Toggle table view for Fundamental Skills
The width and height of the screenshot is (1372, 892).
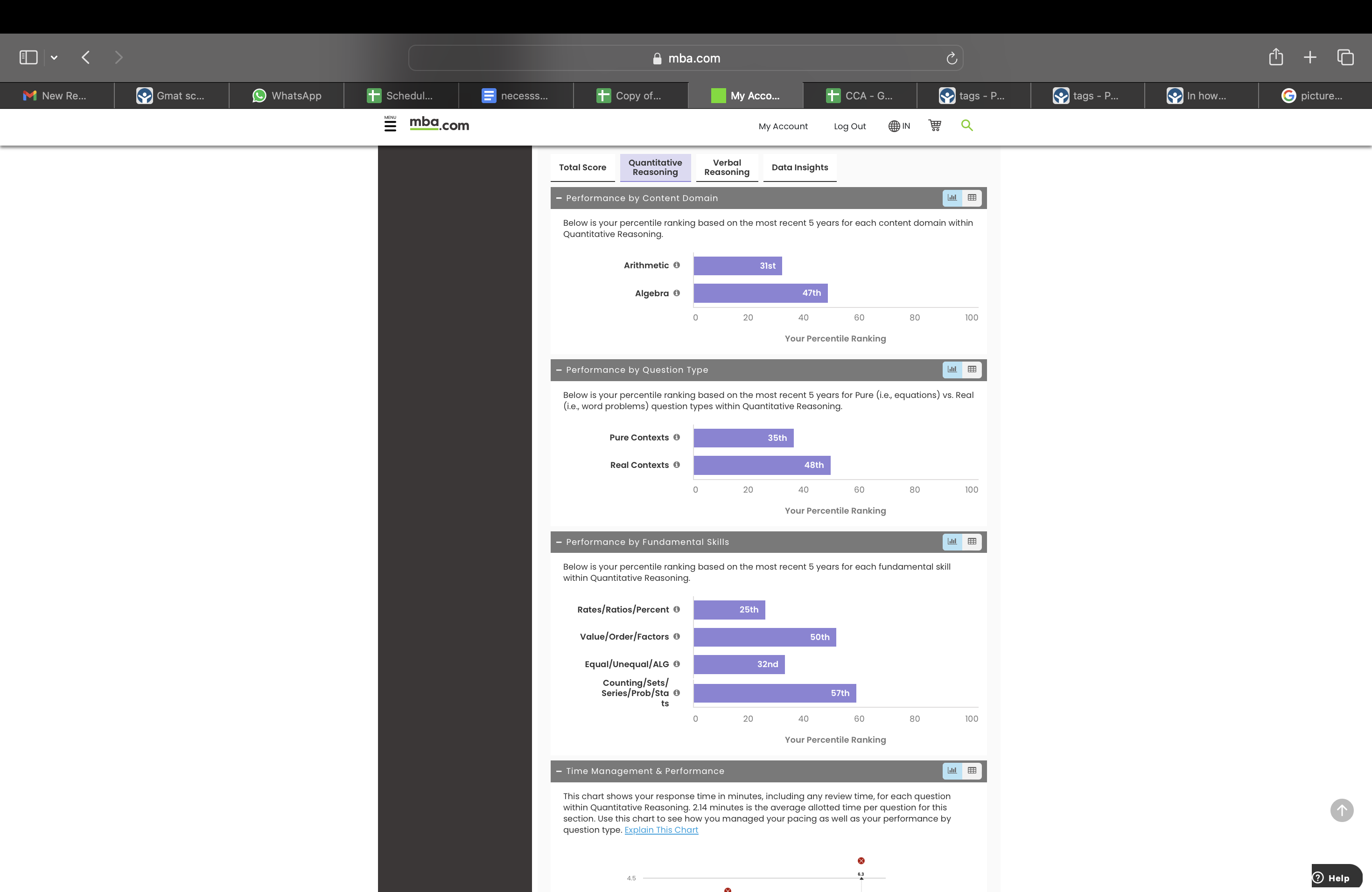pyautogui.click(x=973, y=542)
